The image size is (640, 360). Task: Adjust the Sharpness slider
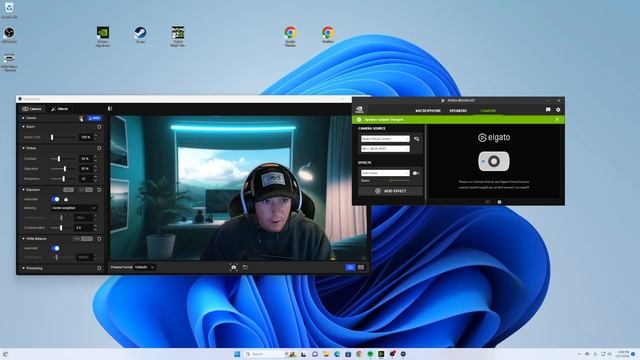[63, 179]
